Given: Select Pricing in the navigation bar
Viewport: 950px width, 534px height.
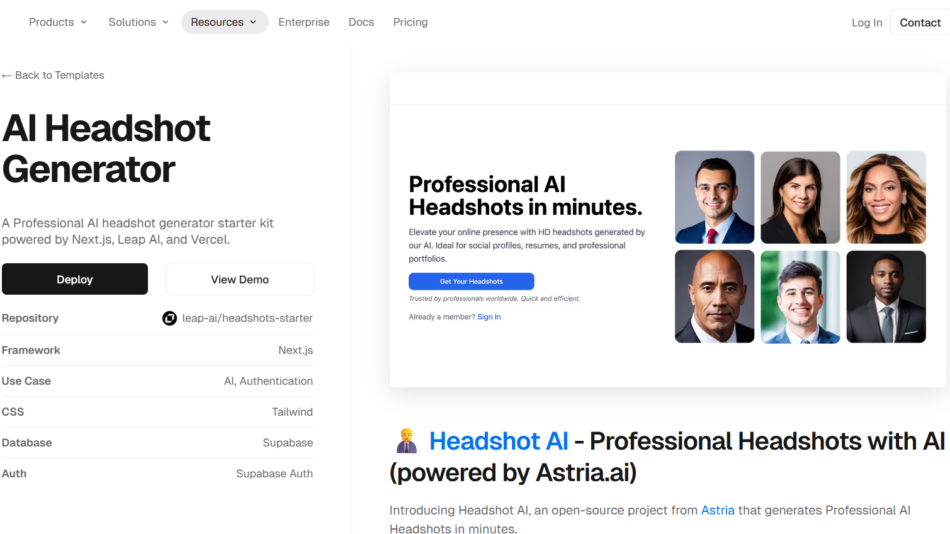Looking at the screenshot, I should pyautogui.click(x=410, y=22).
